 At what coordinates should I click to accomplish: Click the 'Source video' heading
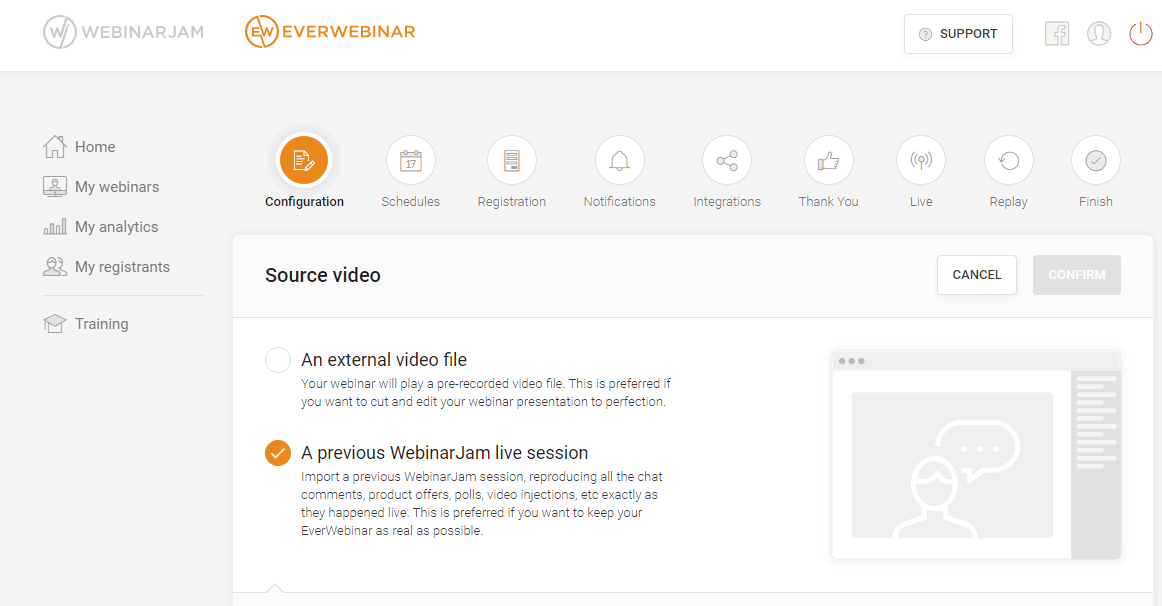(x=323, y=275)
